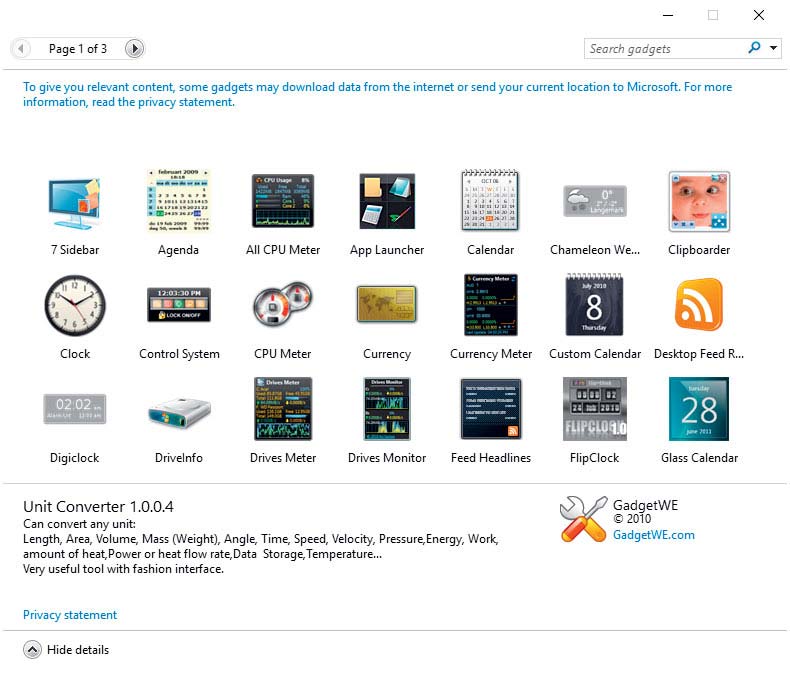Select the Digiclock gadget icon
The height and width of the screenshot is (674, 790).
coord(75,409)
